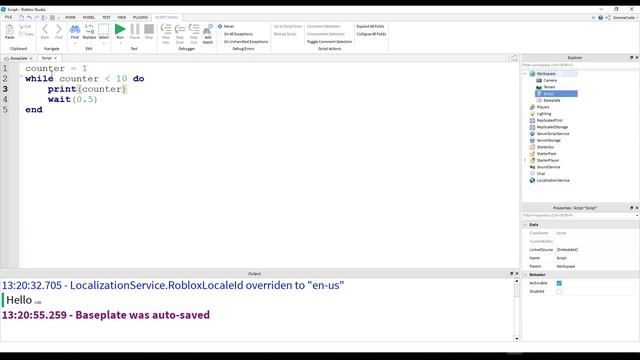Open dropdown arrow under Run

click(120, 43)
